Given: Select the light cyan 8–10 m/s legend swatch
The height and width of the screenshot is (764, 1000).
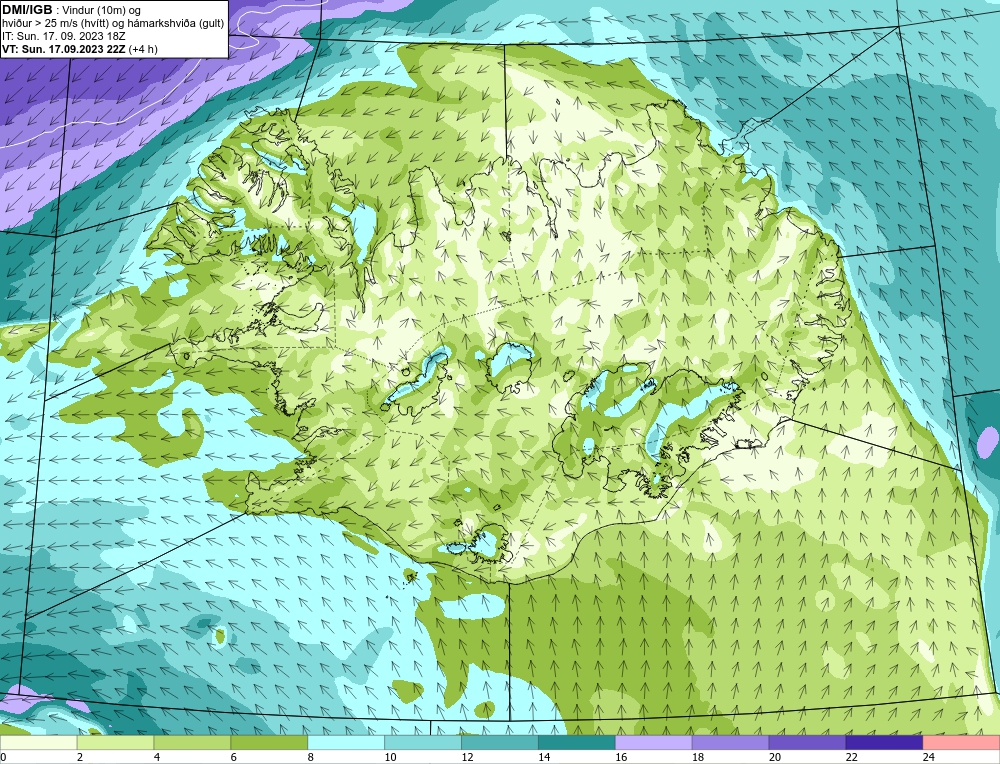Looking at the screenshot, I should (x=346, y=743).
